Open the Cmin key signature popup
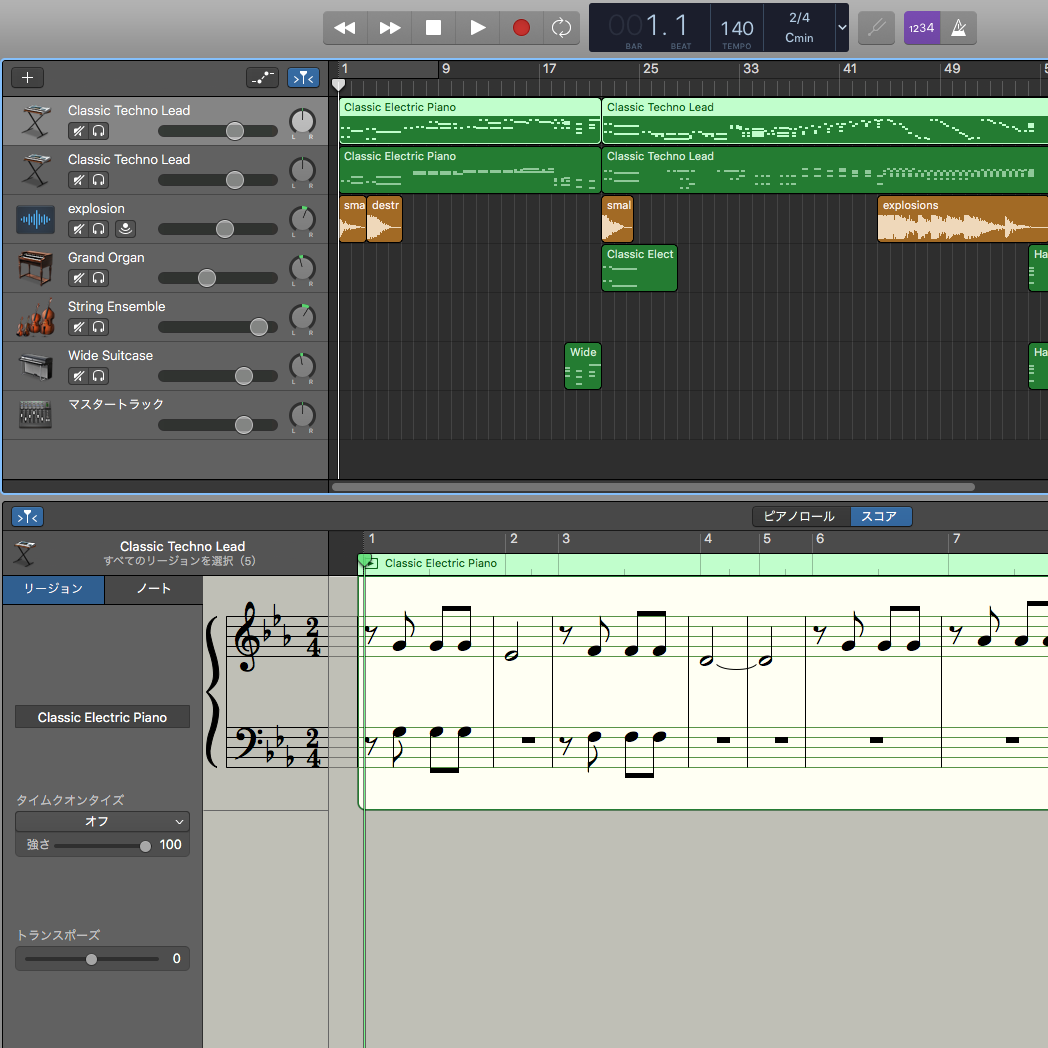The height and width of the screenshot is (1048, 1048). 799,38
